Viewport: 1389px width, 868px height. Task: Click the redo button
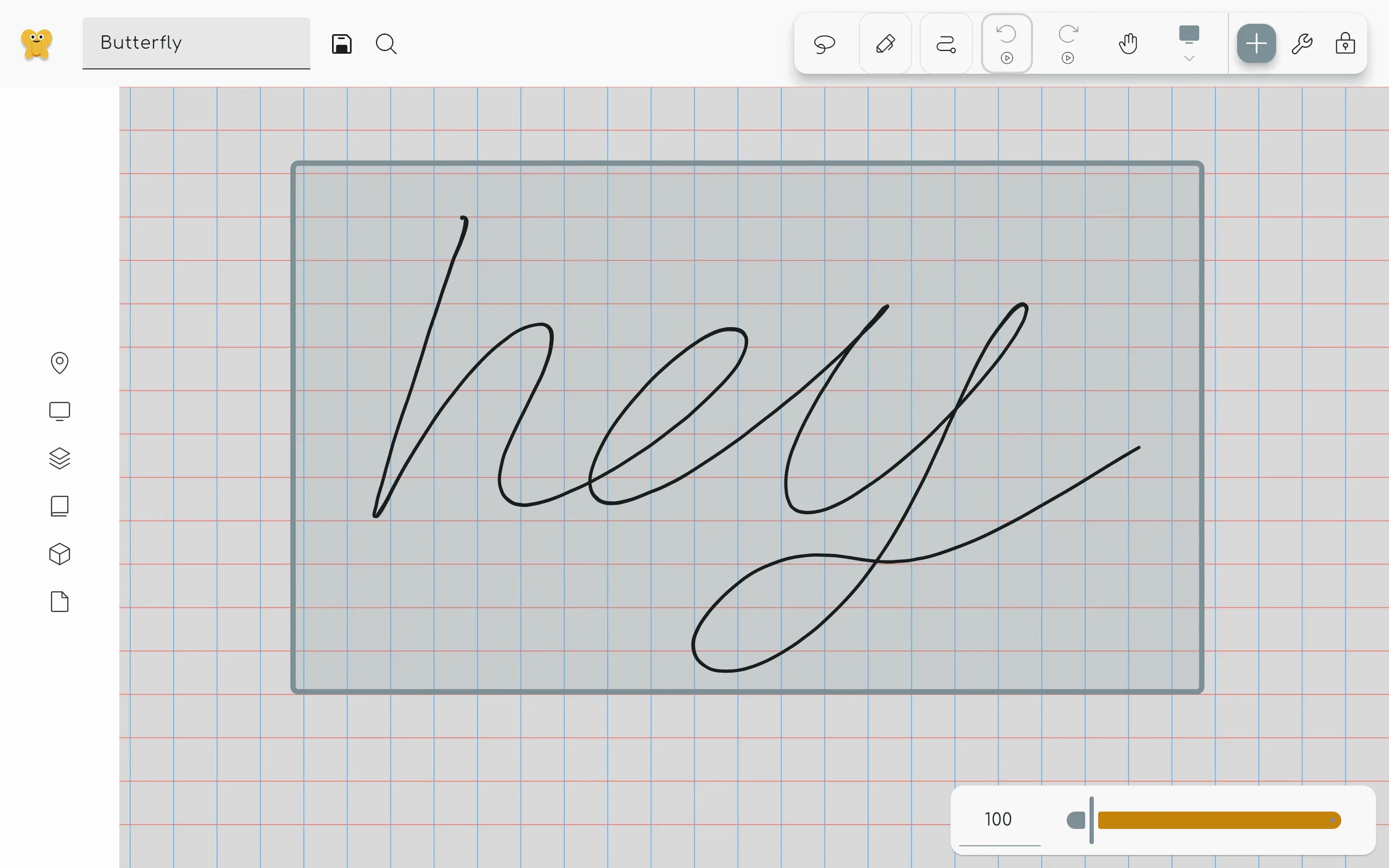click(1068, 36)
